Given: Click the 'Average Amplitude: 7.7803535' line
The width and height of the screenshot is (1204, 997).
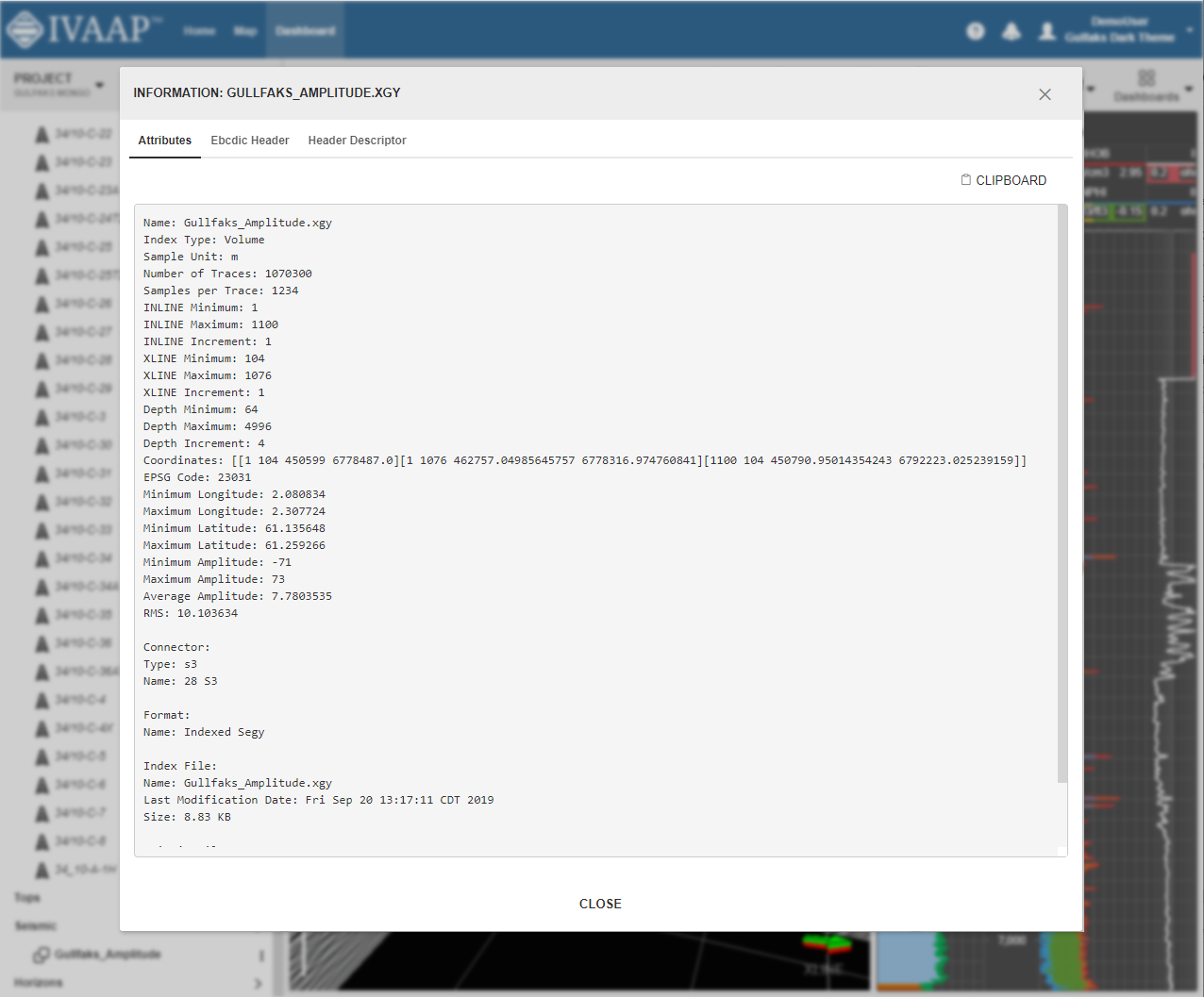Looking at the screenshot, I should [x=238, y=596].
